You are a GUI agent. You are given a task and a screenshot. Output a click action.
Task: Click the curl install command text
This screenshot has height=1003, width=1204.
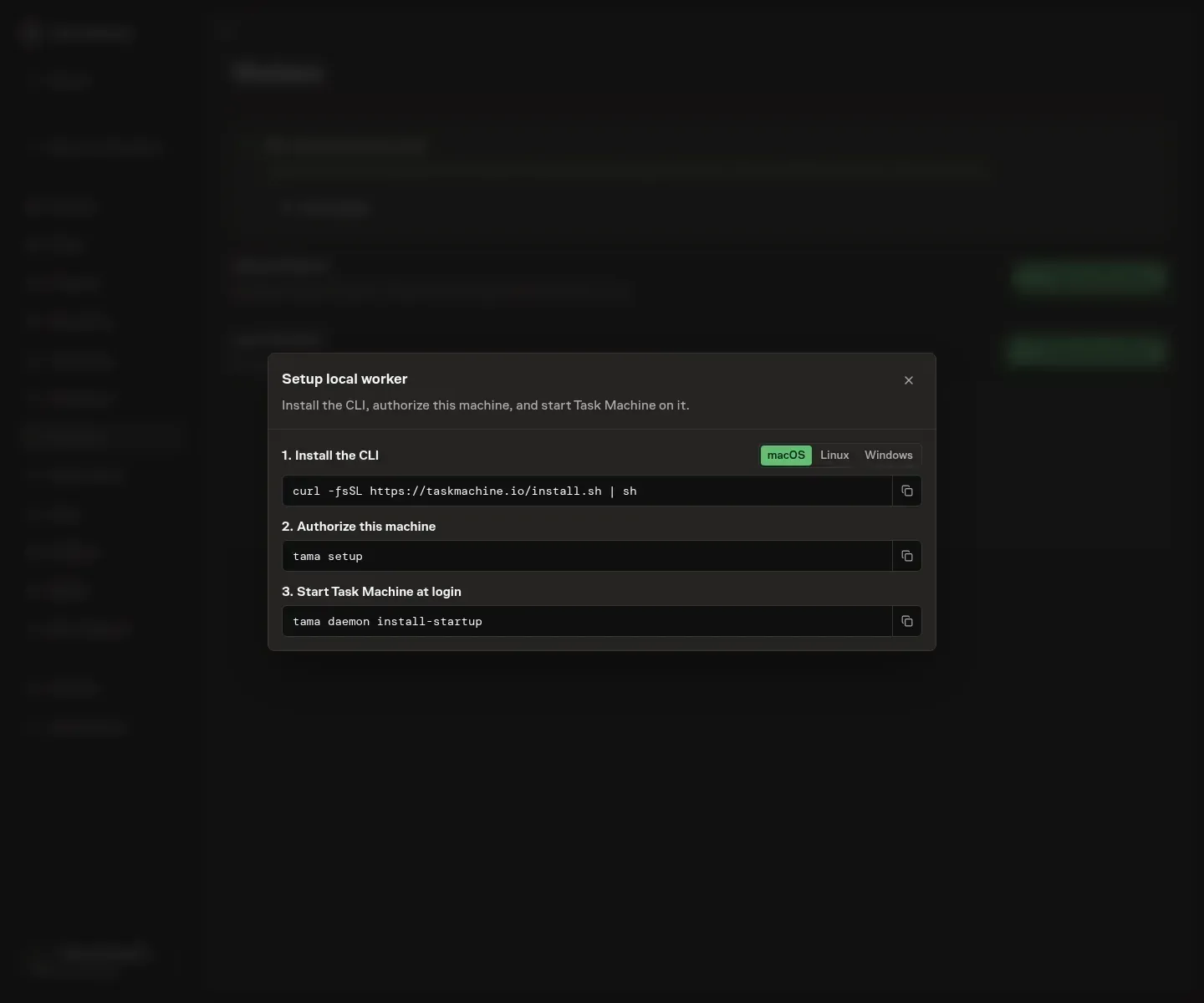tap(465, 491)
